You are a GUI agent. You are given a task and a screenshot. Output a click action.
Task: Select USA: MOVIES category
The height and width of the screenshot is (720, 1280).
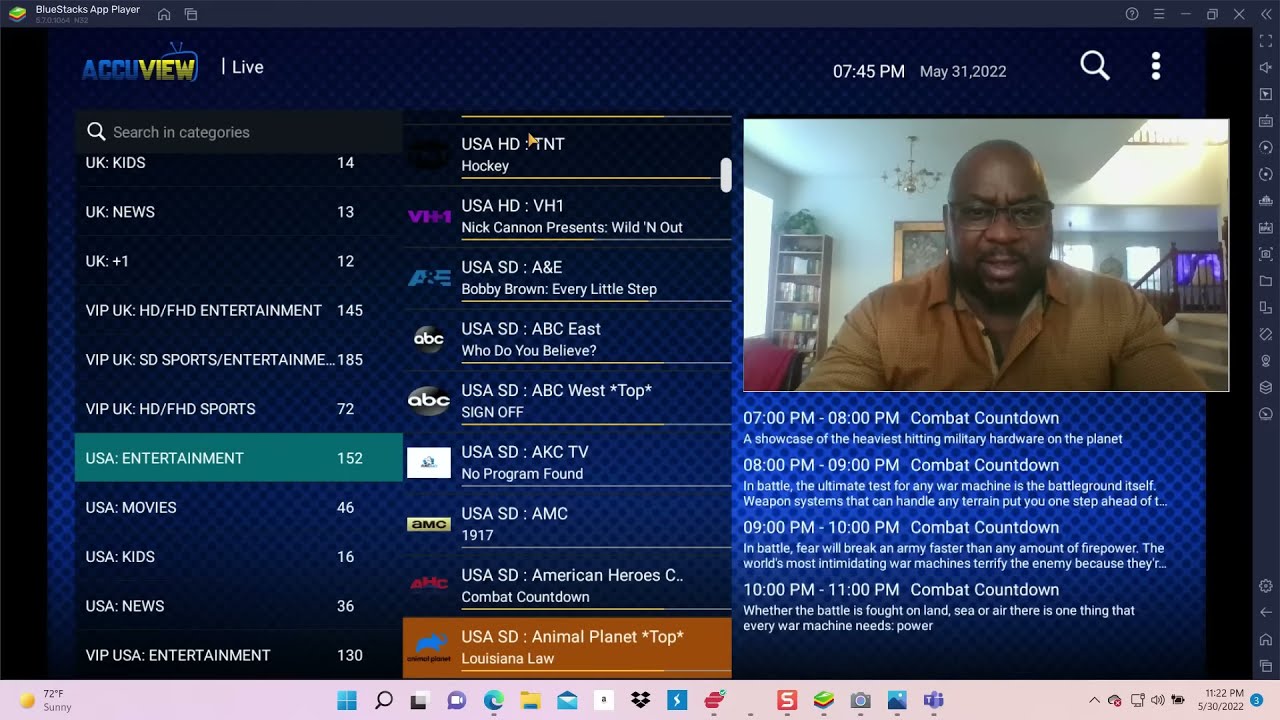(238, 507)
